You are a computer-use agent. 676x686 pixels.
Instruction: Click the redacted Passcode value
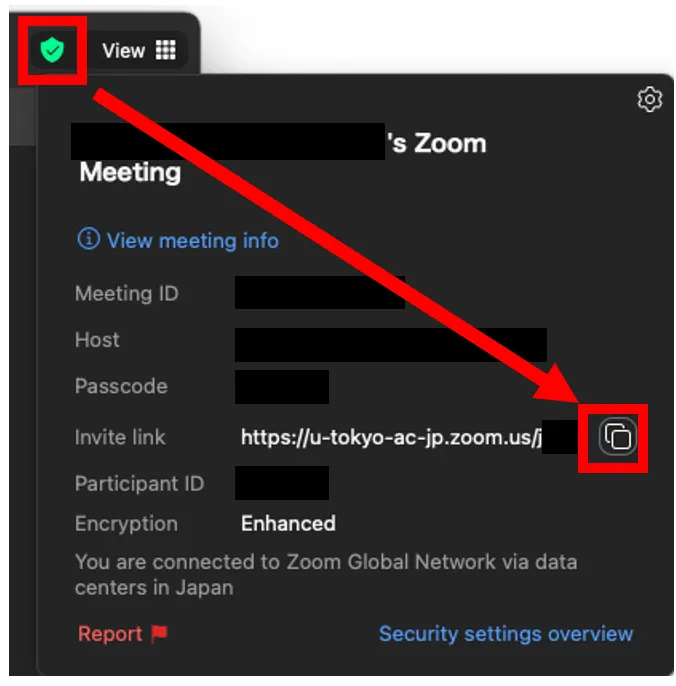pos(282,387)
